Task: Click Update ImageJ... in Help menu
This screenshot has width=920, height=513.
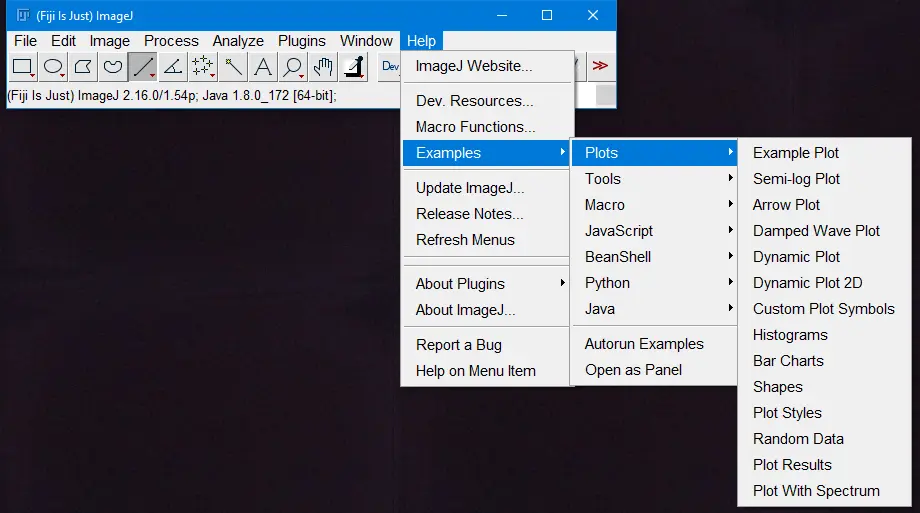Action: point(470,188)
